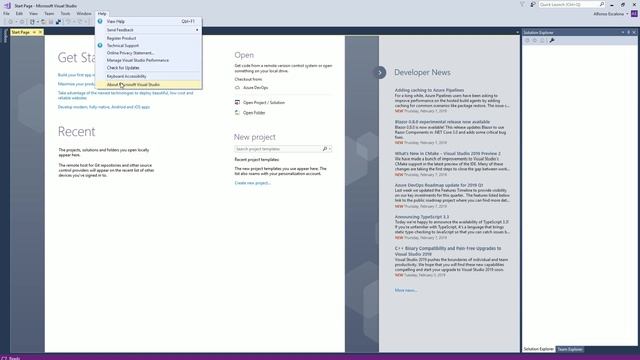Viewport: 640px width, 360px height.
Task: Select Manage Visual Studio Performance
Action: 149,60
